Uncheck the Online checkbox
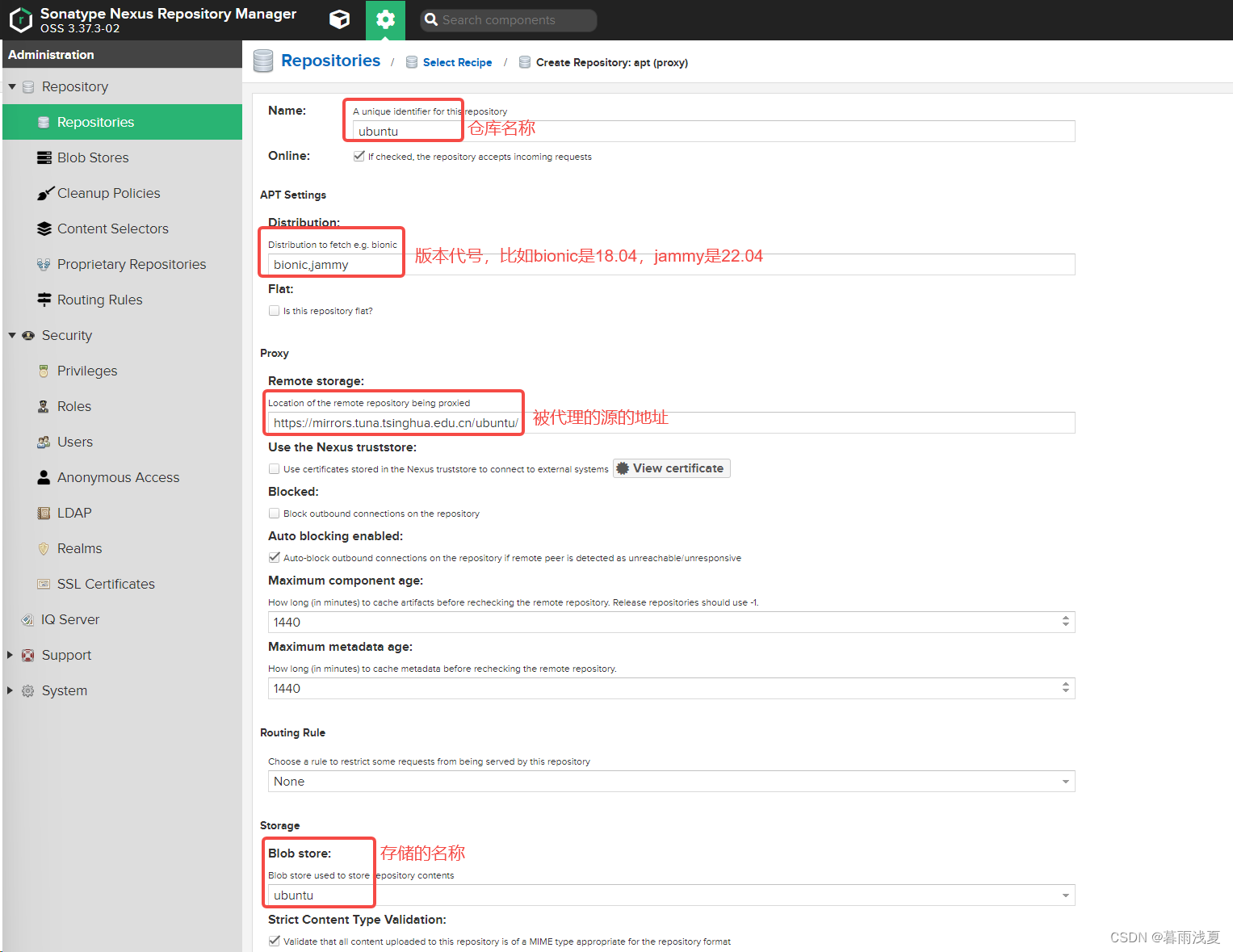The width and height of the screenshot is (1233, 952). [x=359, y=156]
